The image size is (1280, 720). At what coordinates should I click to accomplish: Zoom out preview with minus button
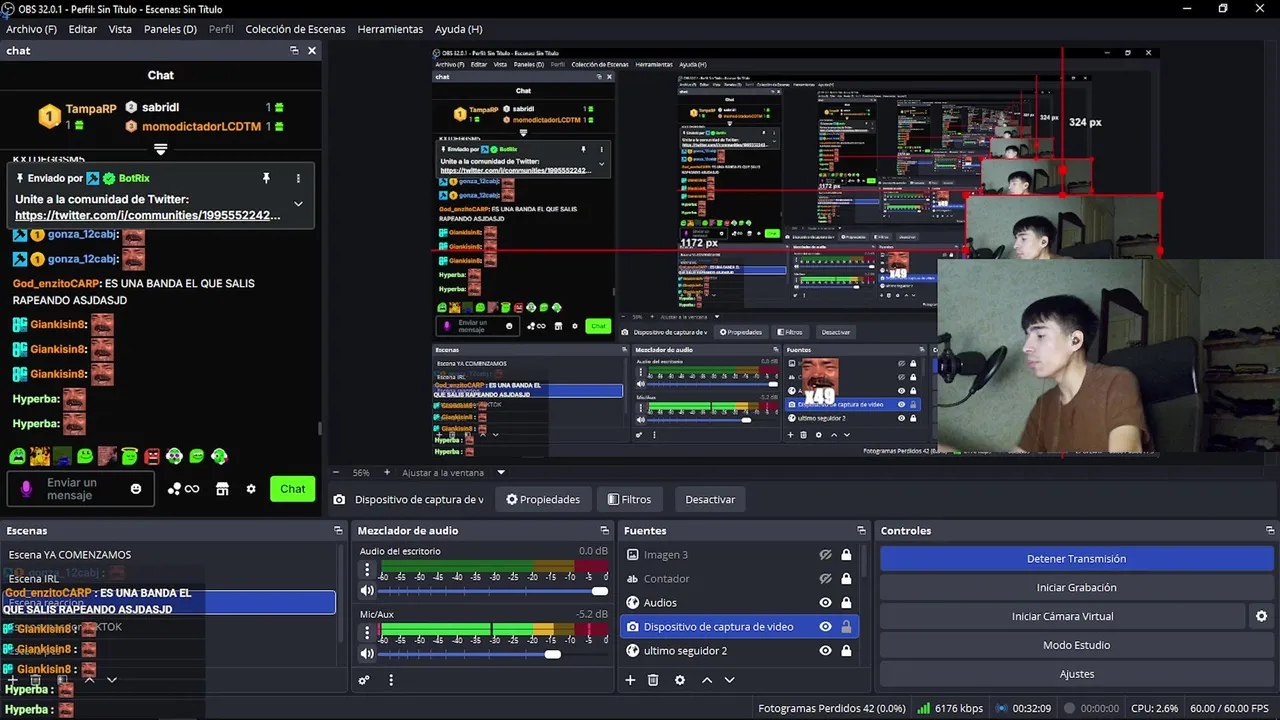coord(336,472)
